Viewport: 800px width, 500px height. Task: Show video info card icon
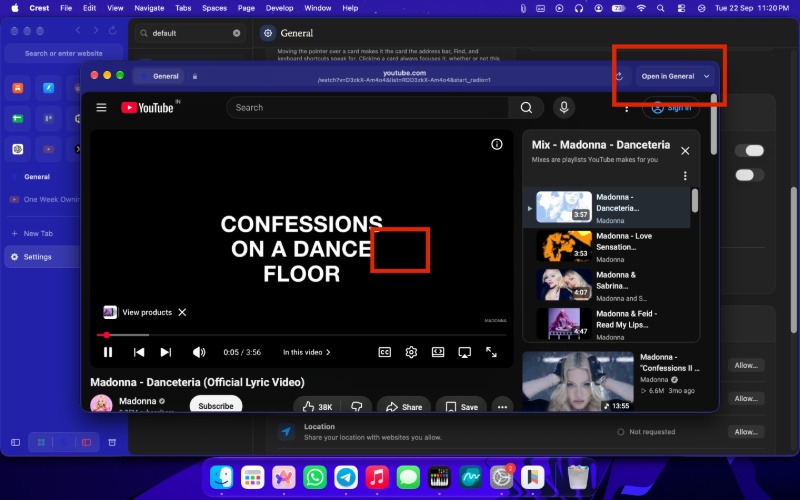496,144
